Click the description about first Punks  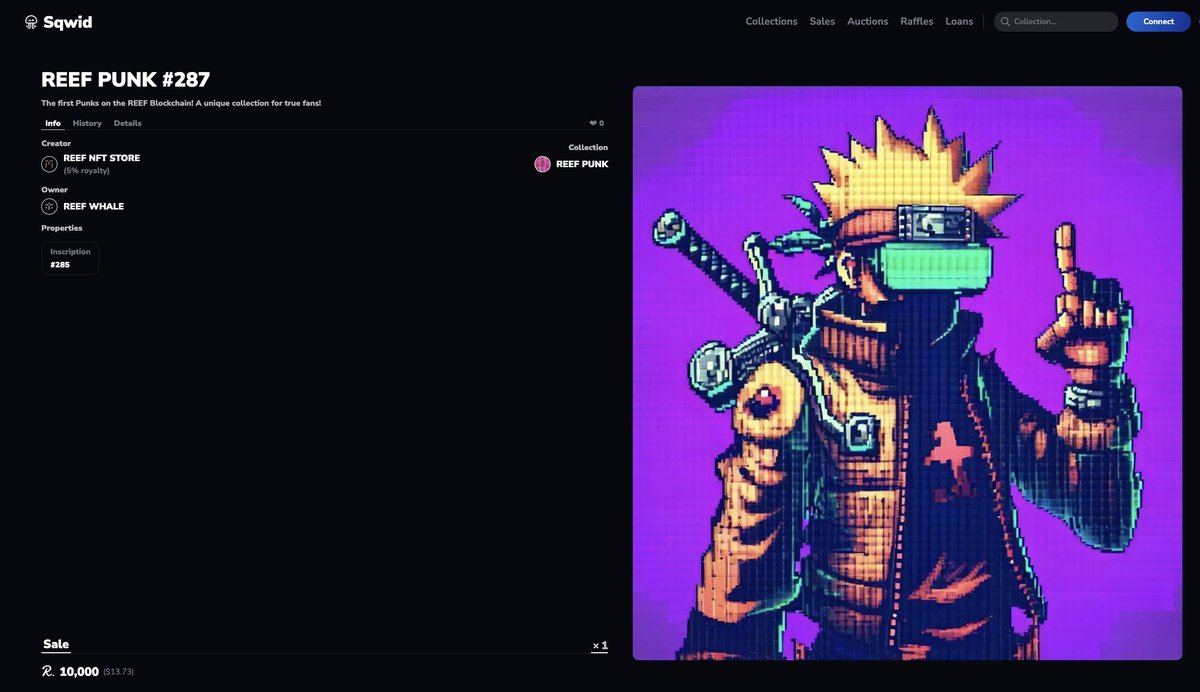[x=181, y=103]
